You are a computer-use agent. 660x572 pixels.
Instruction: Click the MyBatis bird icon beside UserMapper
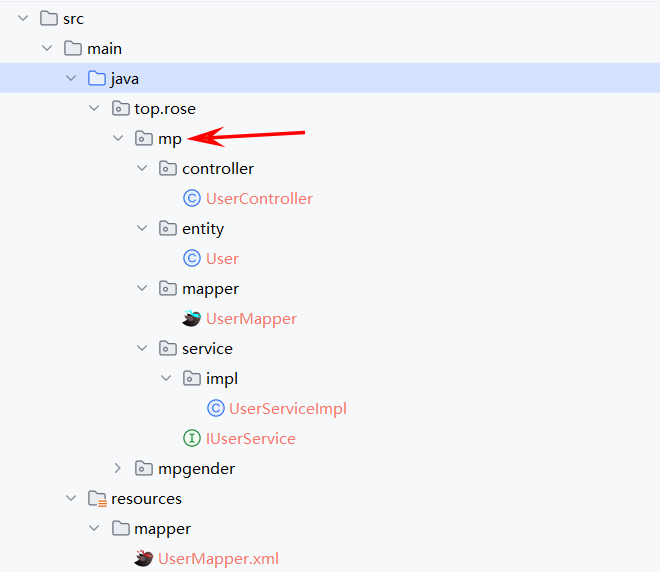192,318
